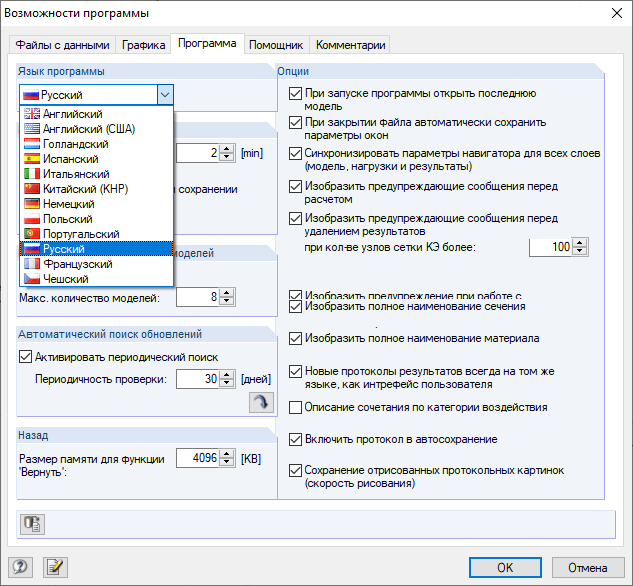
Task: Click the default settings icon at bottom left
Action: click(x=32, y=524)
